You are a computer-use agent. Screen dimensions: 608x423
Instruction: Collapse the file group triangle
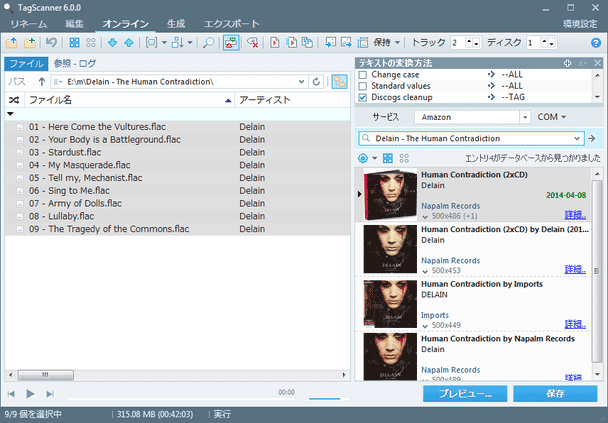10,114
